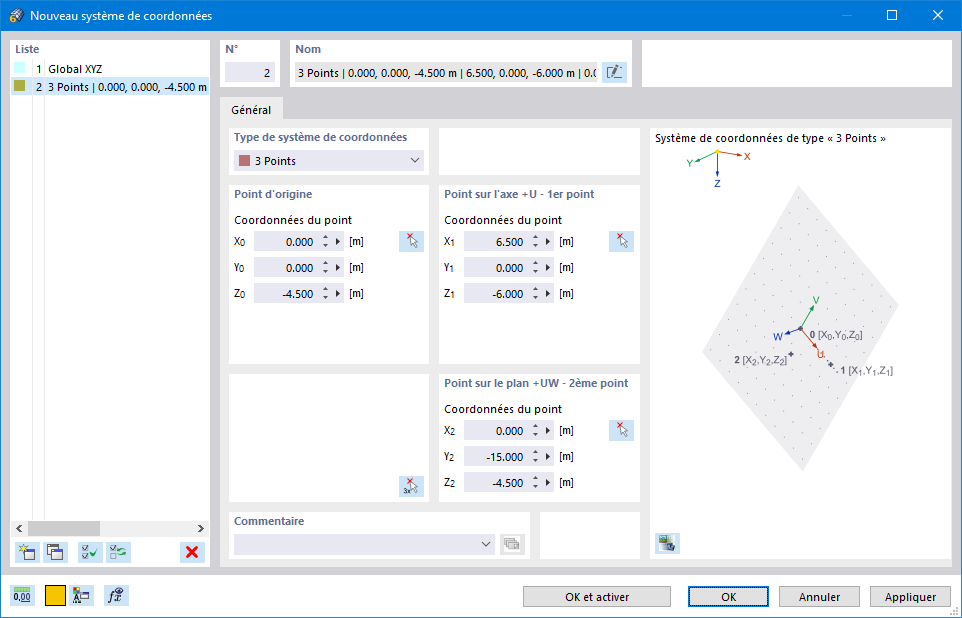Viewport: 962px width, 618px height.
Task: Delete the selected coordinate system with red X
Action: point(192,552)
